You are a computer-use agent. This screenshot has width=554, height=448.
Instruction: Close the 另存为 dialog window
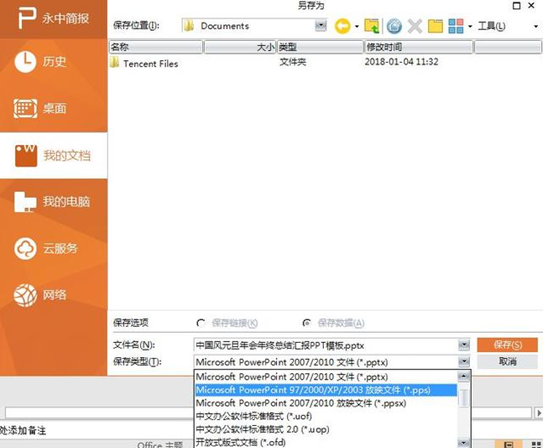pyautogui.click(x=531, y=6)
